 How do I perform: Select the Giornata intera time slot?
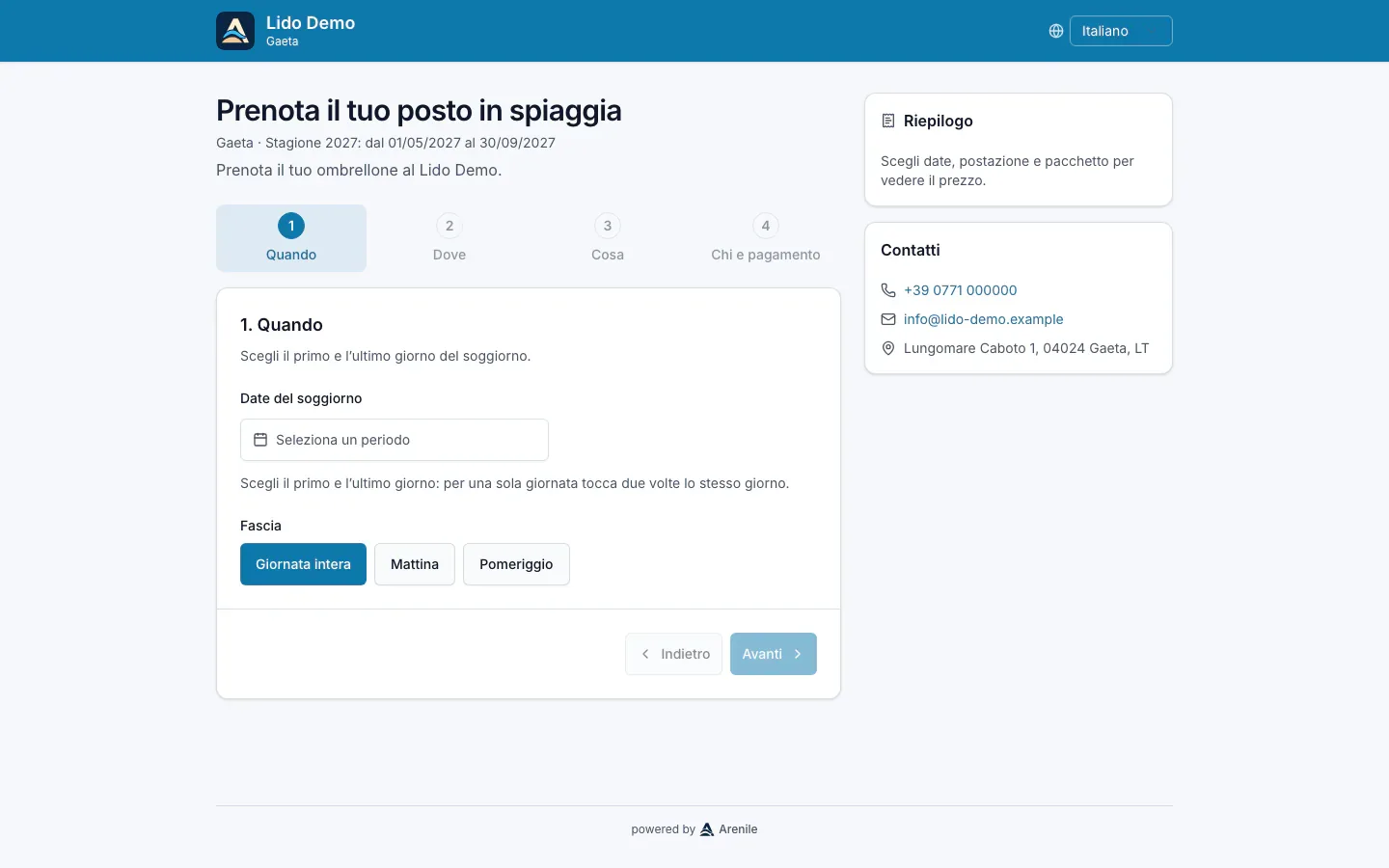(x=303, y=564)
